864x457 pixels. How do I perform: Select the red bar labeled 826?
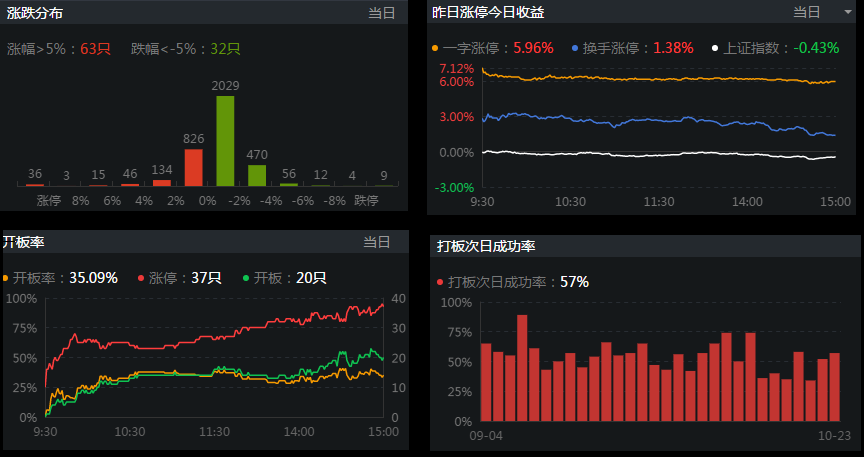point(193,168)
